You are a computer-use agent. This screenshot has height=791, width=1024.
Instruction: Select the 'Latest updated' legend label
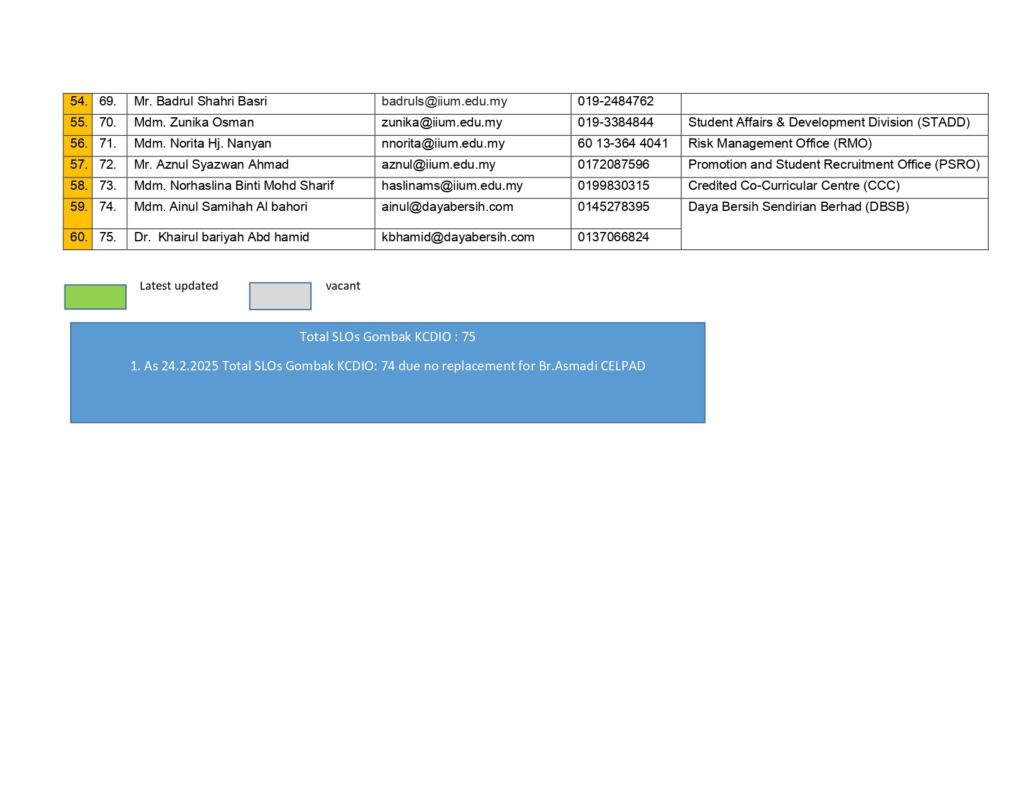click(x=179, y=285)
